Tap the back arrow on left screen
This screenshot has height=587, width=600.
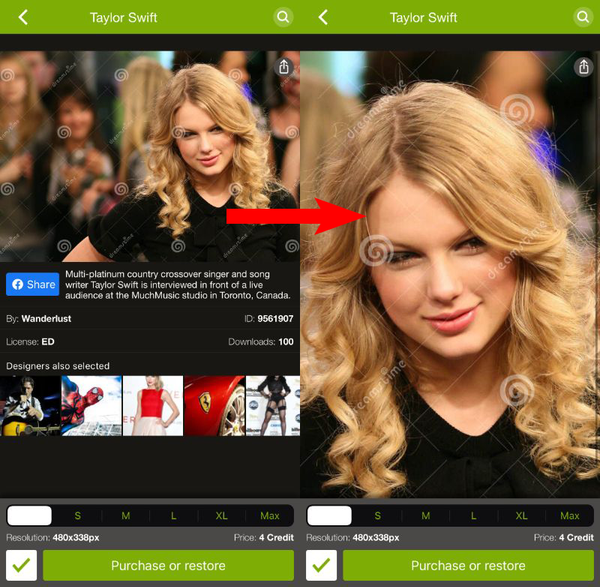tap(23, 17)
